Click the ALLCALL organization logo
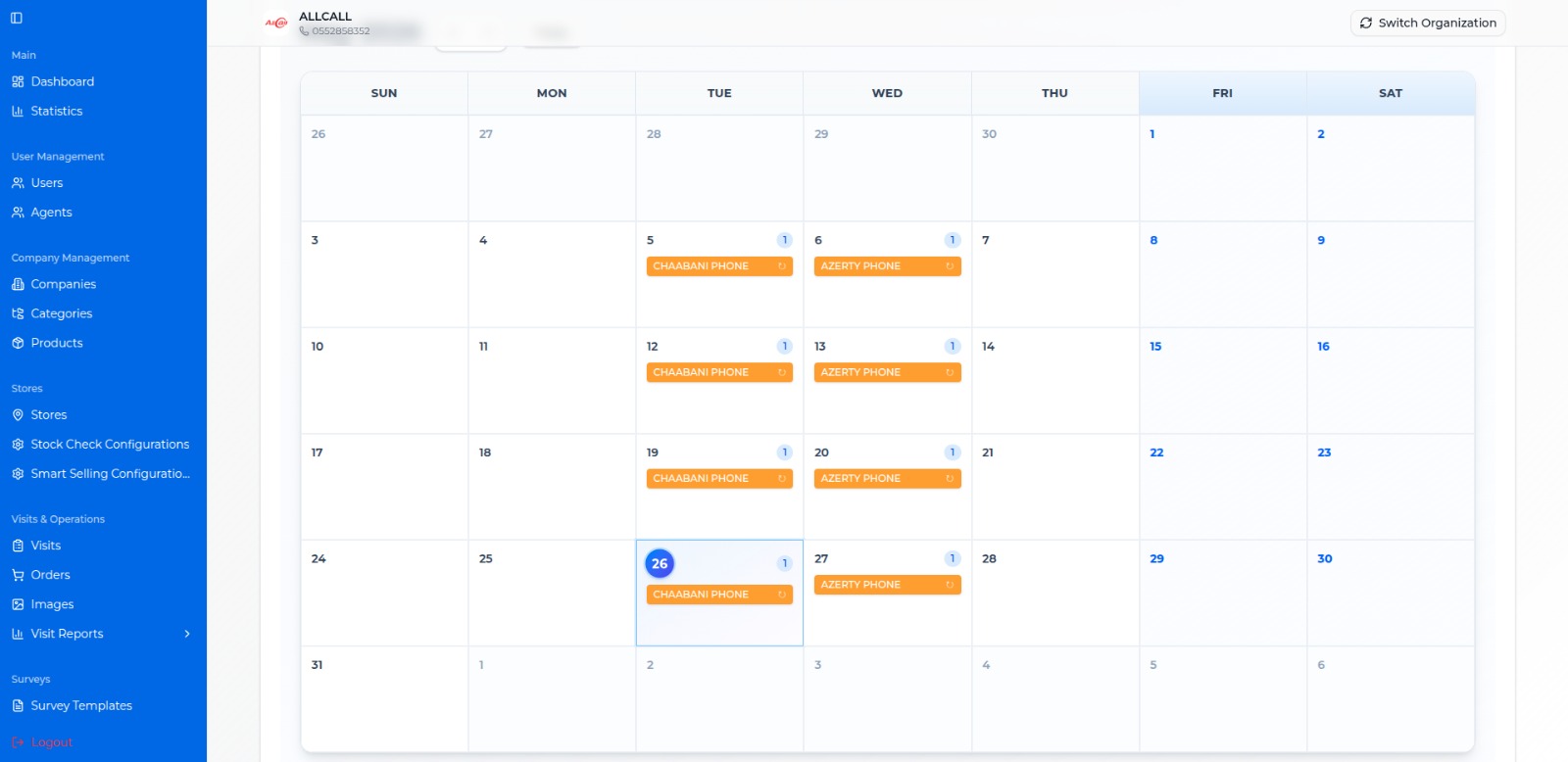The width and height of the screenshot is (1568, 762). 277,23
